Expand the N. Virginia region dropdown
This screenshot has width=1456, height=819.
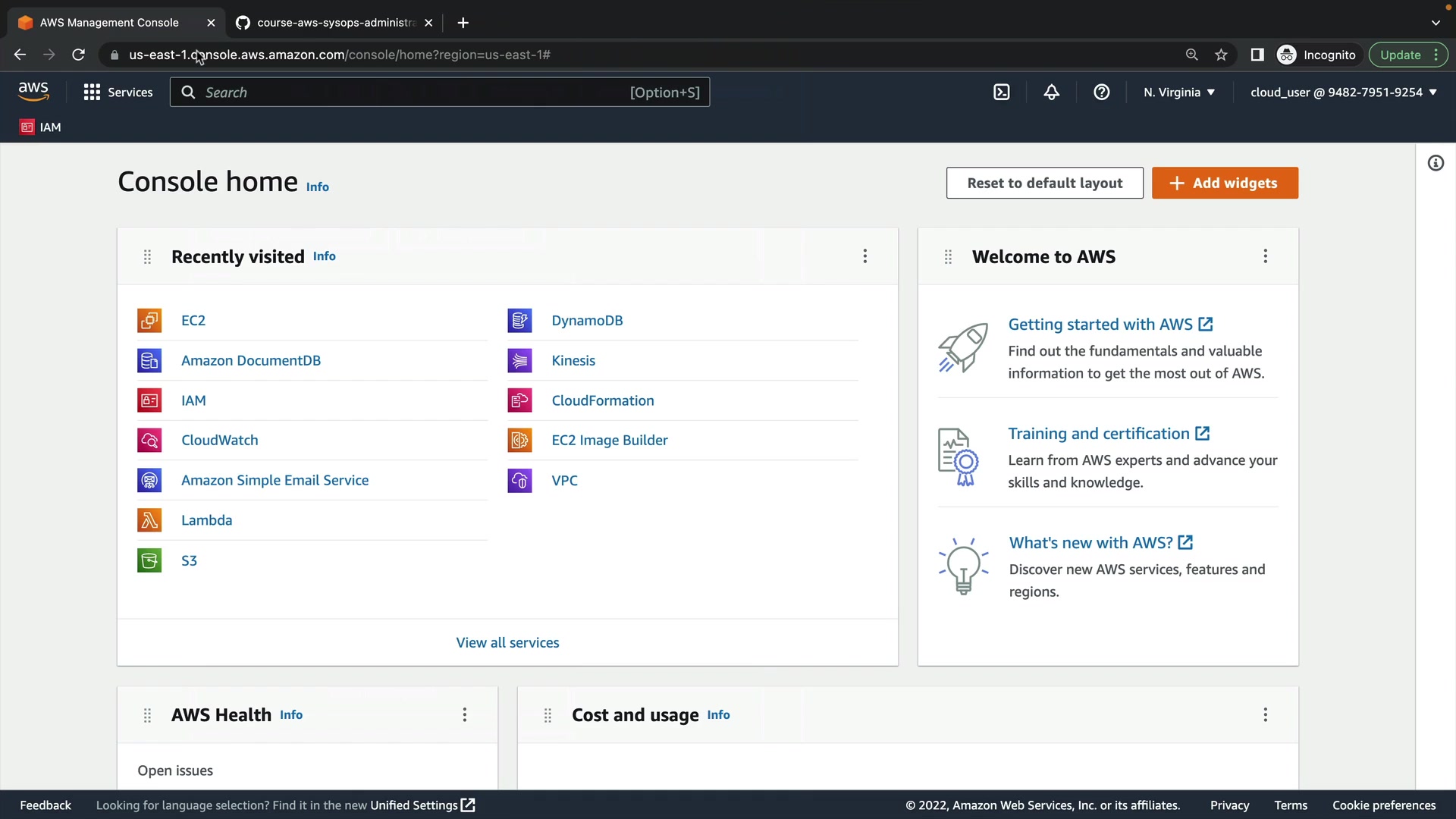(1179, 93)
